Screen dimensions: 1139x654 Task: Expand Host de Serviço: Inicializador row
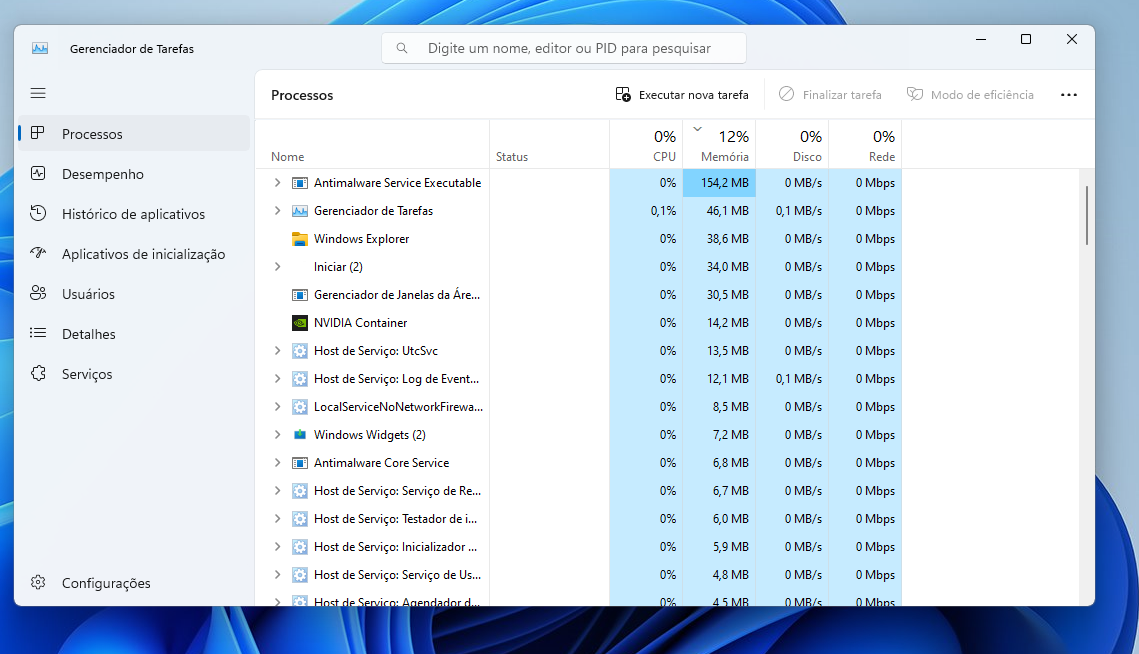[277, 546]
